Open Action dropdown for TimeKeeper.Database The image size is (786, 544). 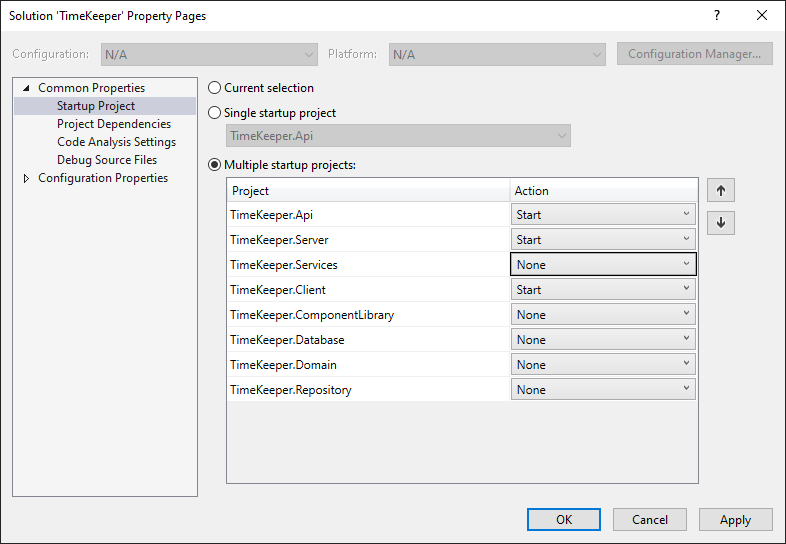tap(603, 340)
